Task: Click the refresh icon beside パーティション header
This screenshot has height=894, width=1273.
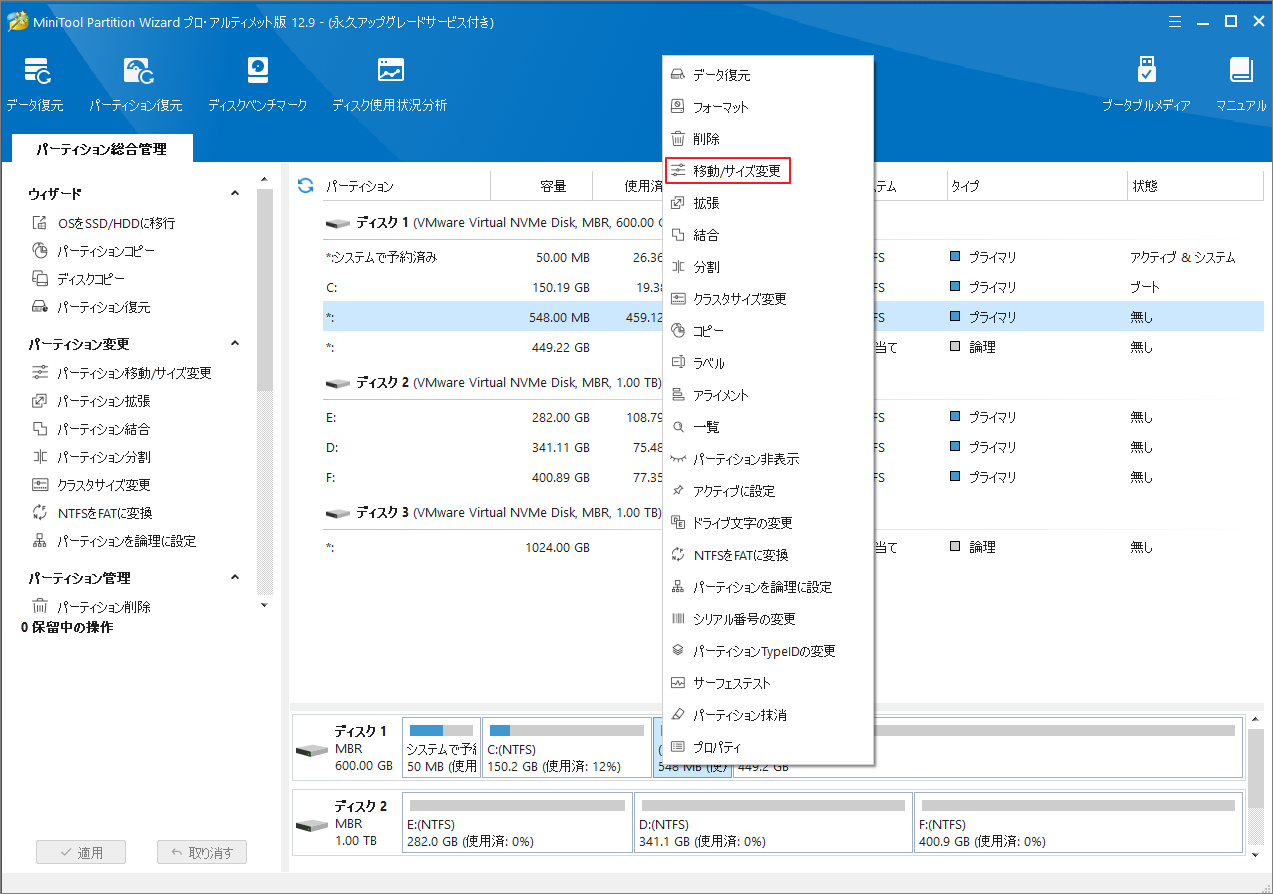Action: point(306,186)
